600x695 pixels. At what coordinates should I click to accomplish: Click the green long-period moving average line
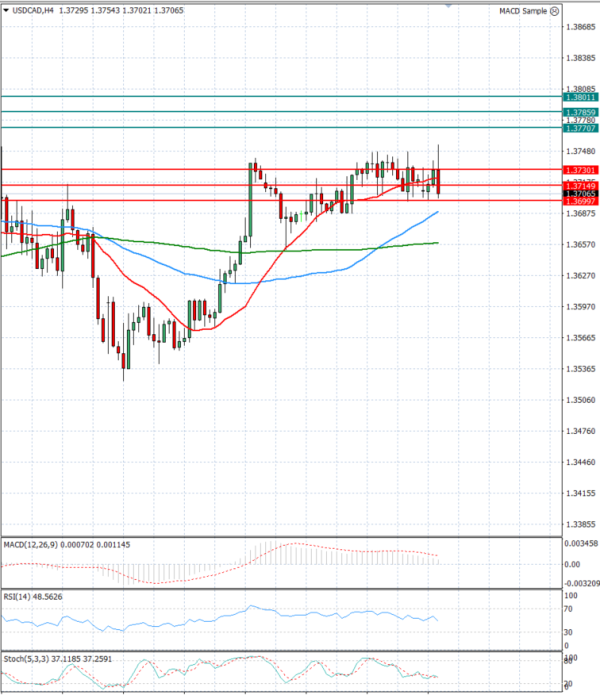300,250
